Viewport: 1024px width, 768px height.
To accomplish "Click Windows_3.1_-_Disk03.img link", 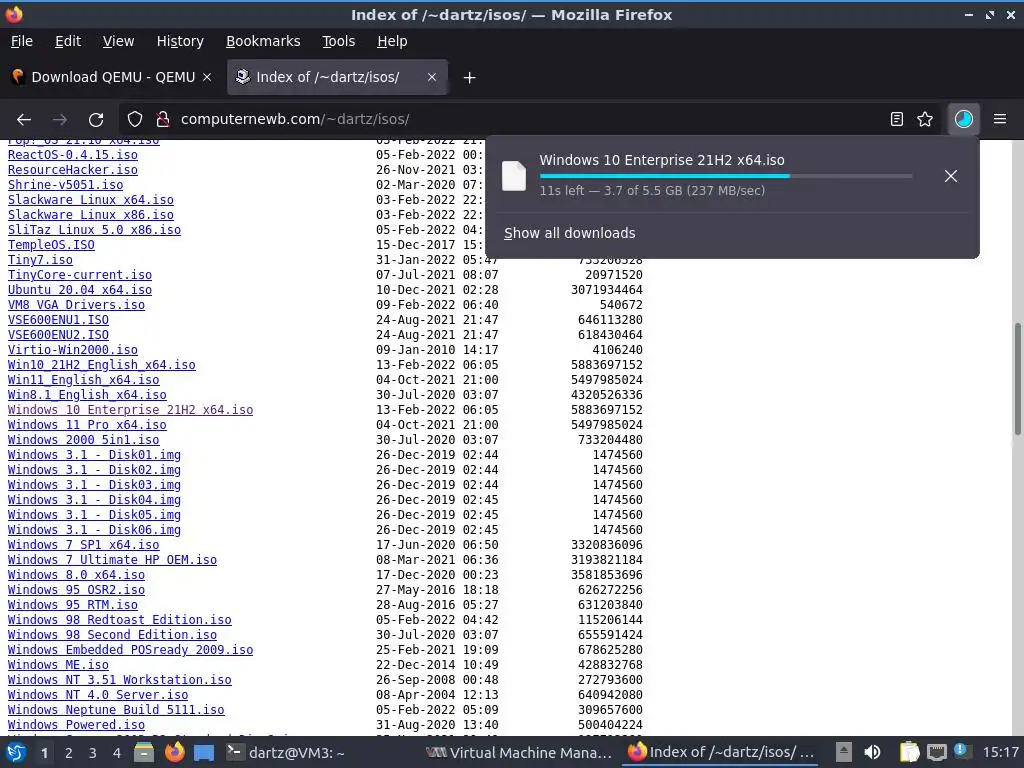I will tap(94, 485).
